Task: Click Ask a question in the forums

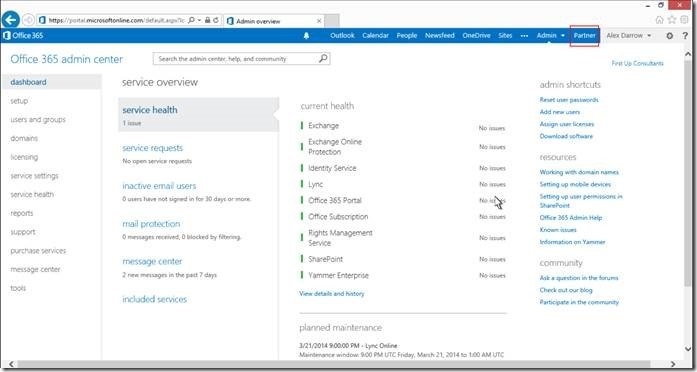Action: [579, 278]
